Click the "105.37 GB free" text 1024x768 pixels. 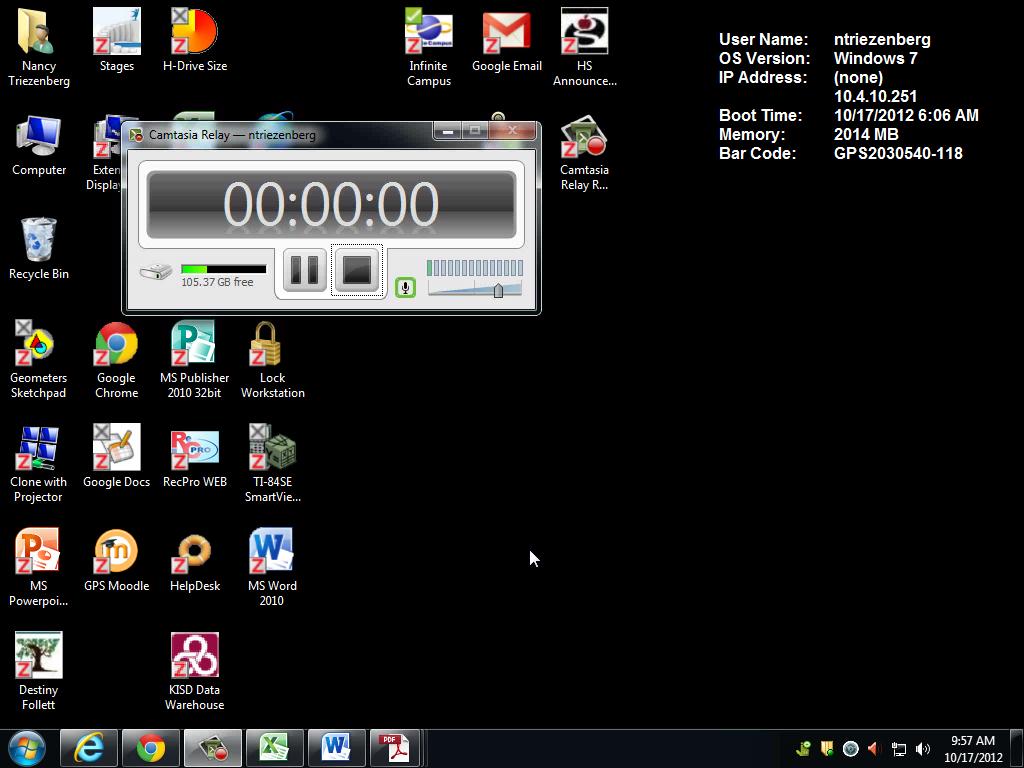(x=217, y=282)
